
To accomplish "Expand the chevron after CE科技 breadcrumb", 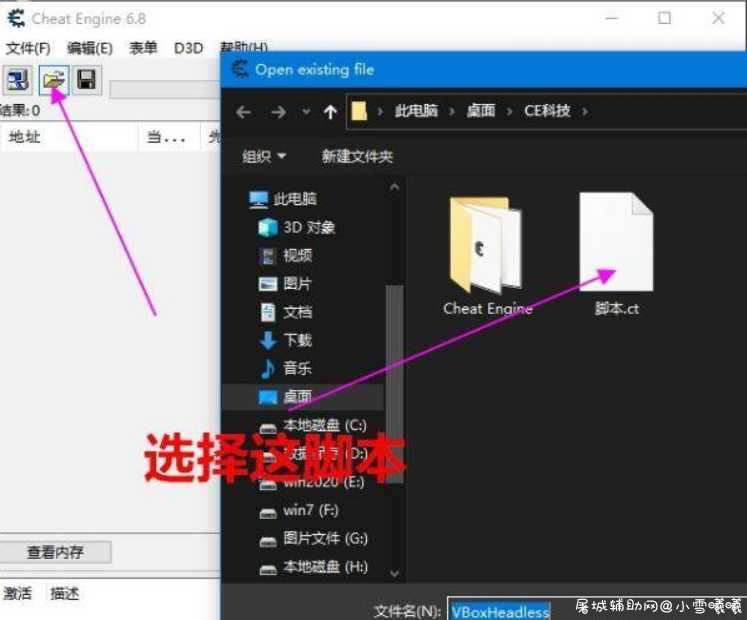I will (585, 112).
